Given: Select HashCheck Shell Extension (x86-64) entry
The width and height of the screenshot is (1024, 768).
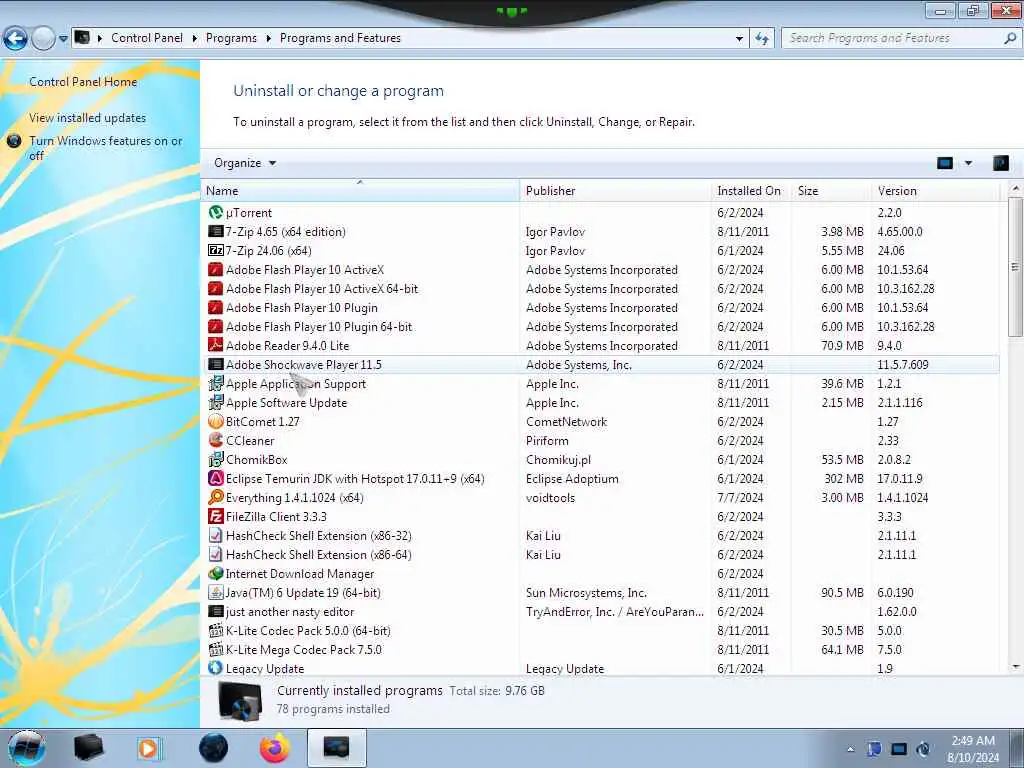Looking at the screenshot, I should click(318, 554).
